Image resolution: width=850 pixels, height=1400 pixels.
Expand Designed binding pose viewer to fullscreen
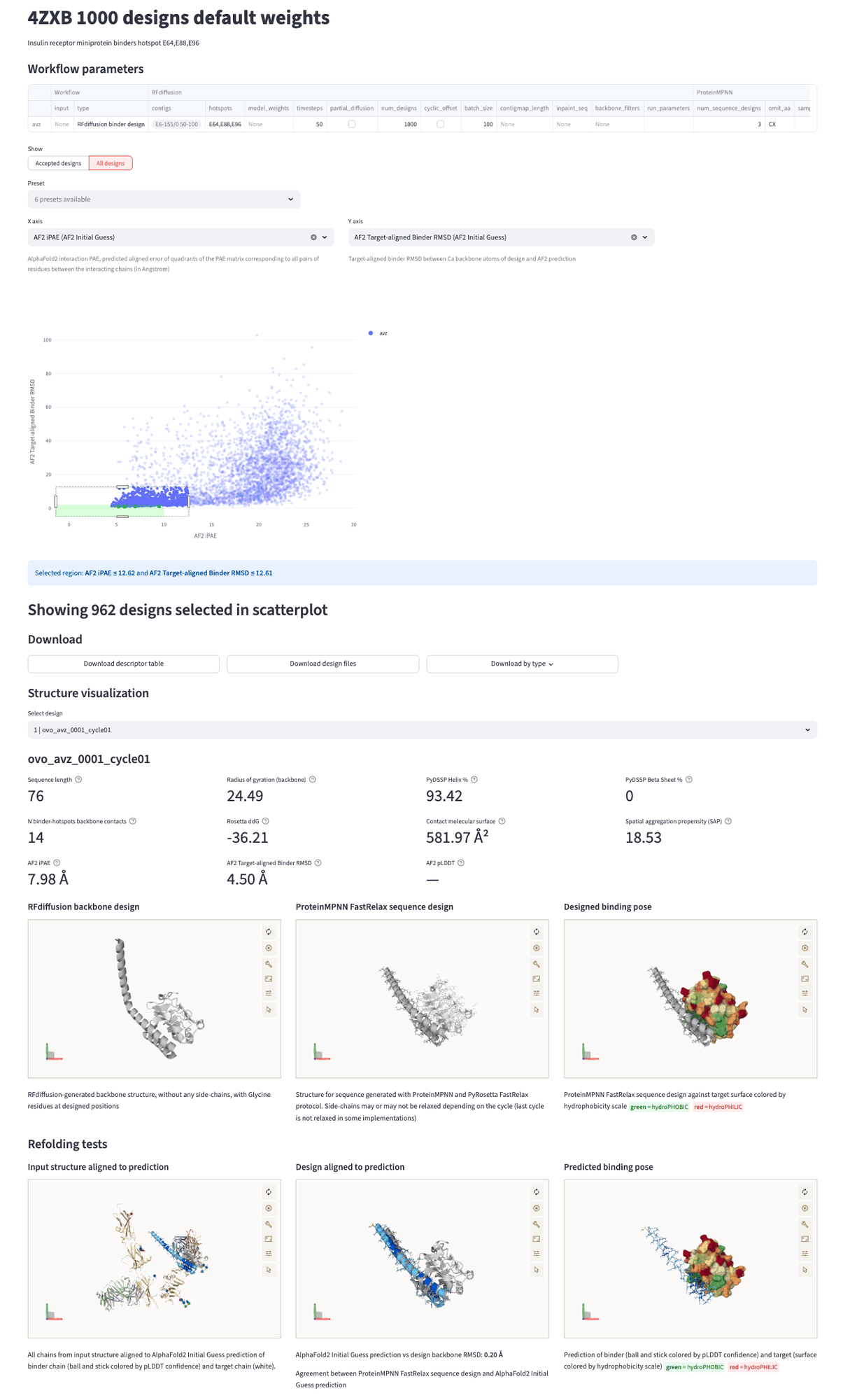(805, 979)
